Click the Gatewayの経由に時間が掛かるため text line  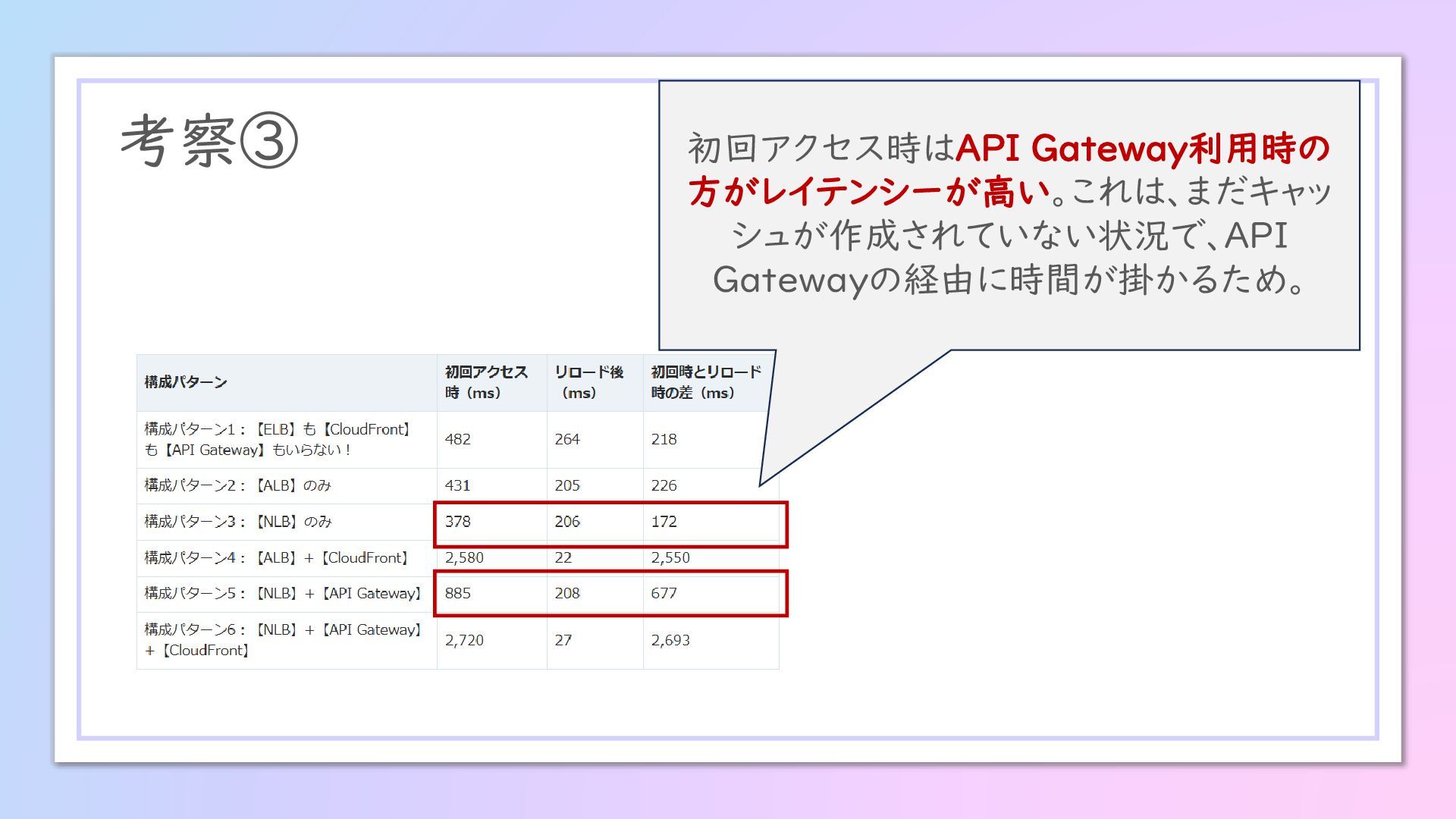click(x=1009, y=280)
